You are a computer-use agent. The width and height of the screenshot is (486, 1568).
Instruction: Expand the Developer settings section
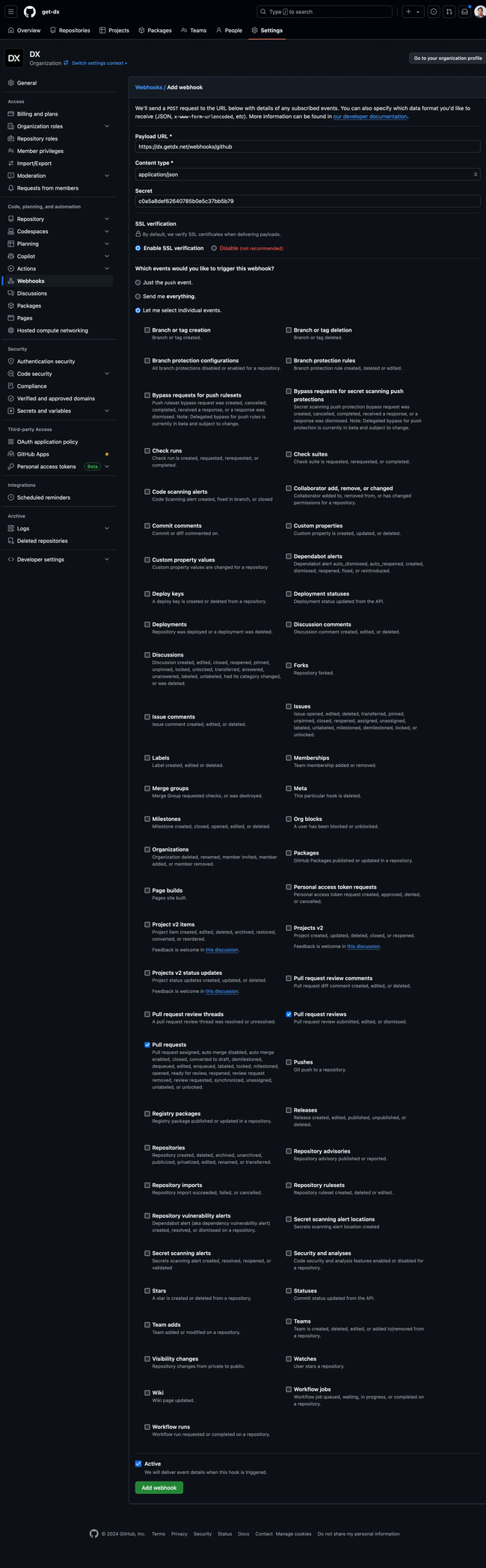(x=107, y=560)
